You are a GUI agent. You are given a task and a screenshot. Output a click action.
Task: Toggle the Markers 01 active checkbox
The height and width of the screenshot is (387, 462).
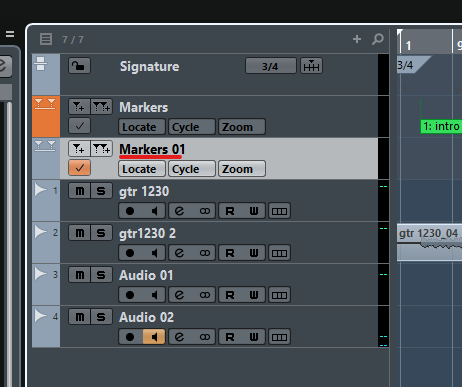[x=79, y=168]
